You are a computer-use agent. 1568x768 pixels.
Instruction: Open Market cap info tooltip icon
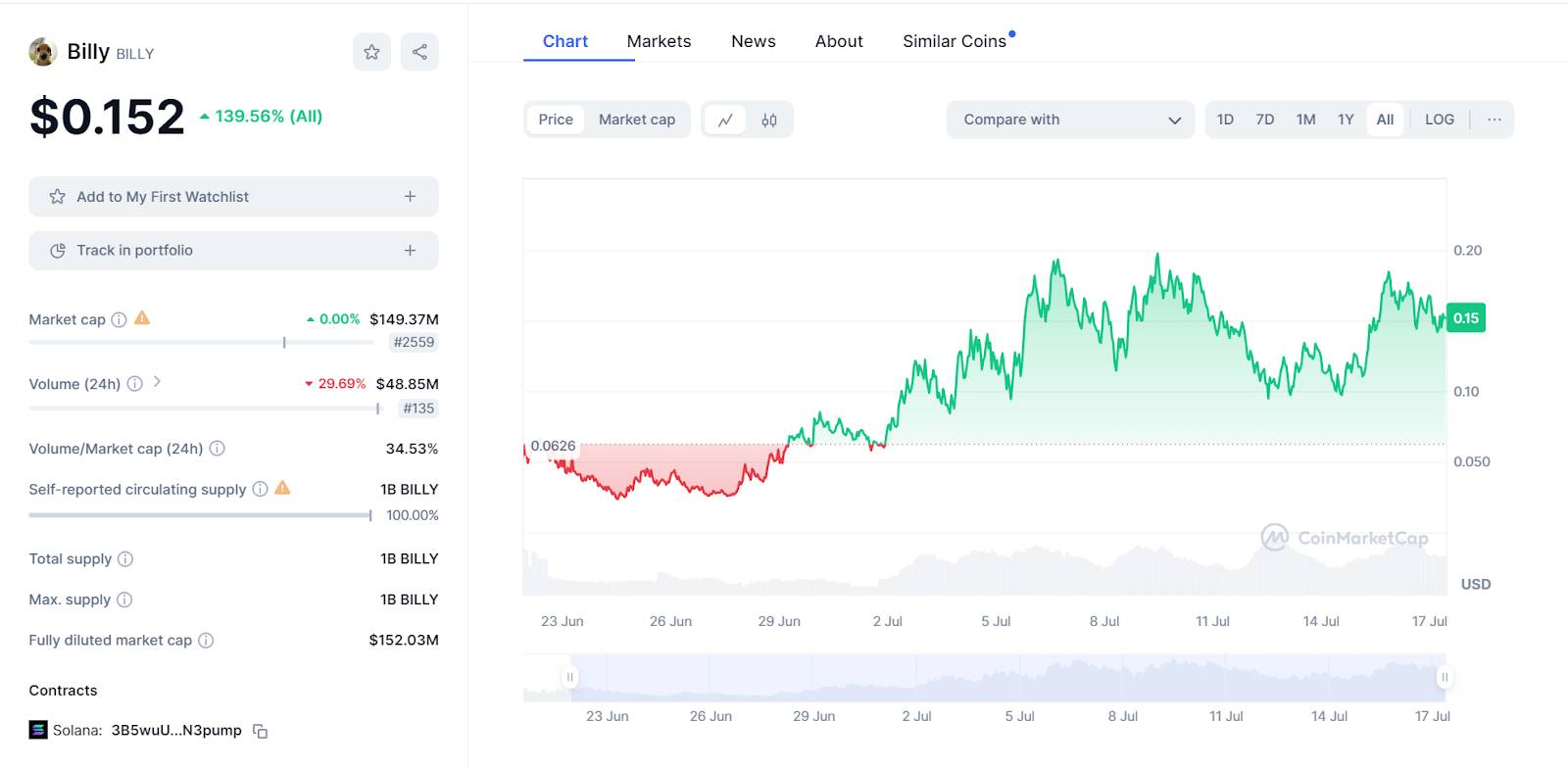click(119, 319)
